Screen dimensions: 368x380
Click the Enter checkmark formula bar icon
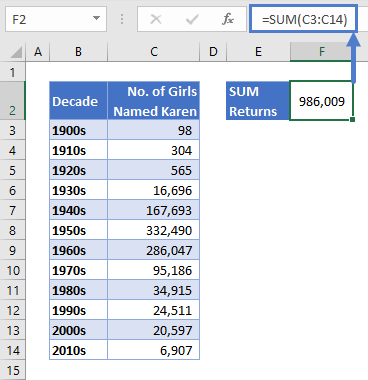tap(192, 19)
